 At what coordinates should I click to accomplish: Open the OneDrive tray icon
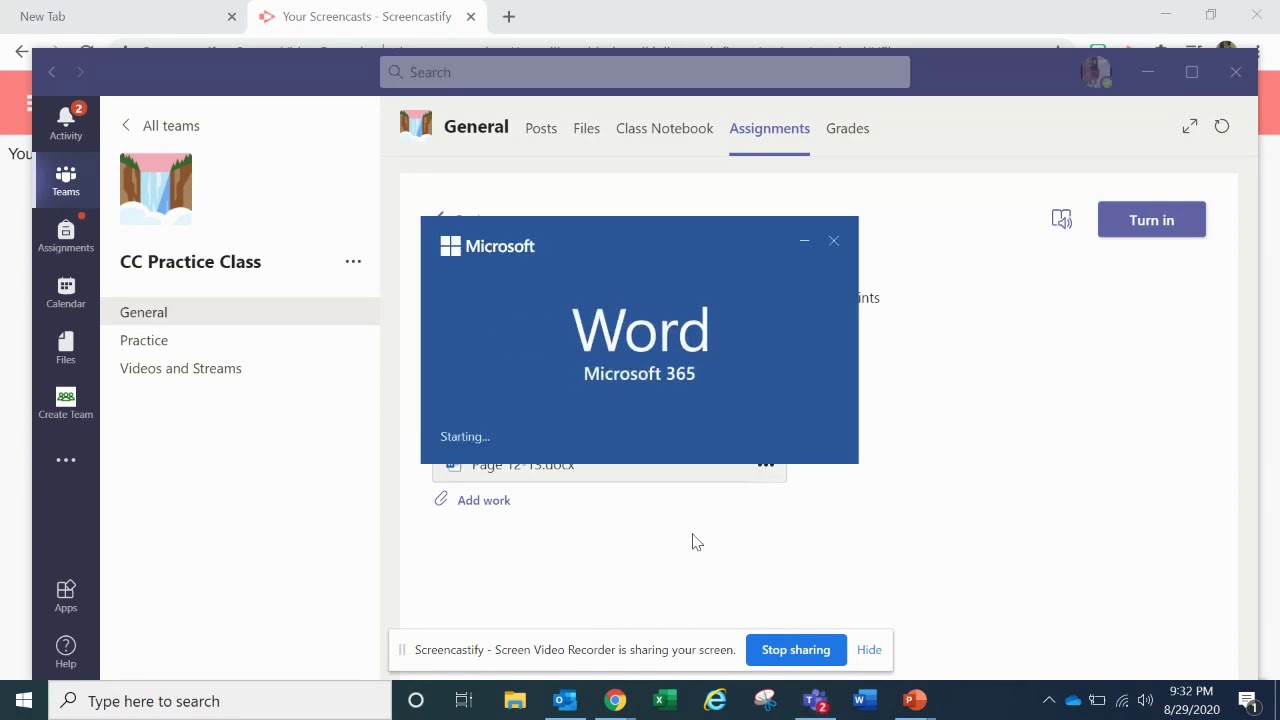(x=1073, y=700)
